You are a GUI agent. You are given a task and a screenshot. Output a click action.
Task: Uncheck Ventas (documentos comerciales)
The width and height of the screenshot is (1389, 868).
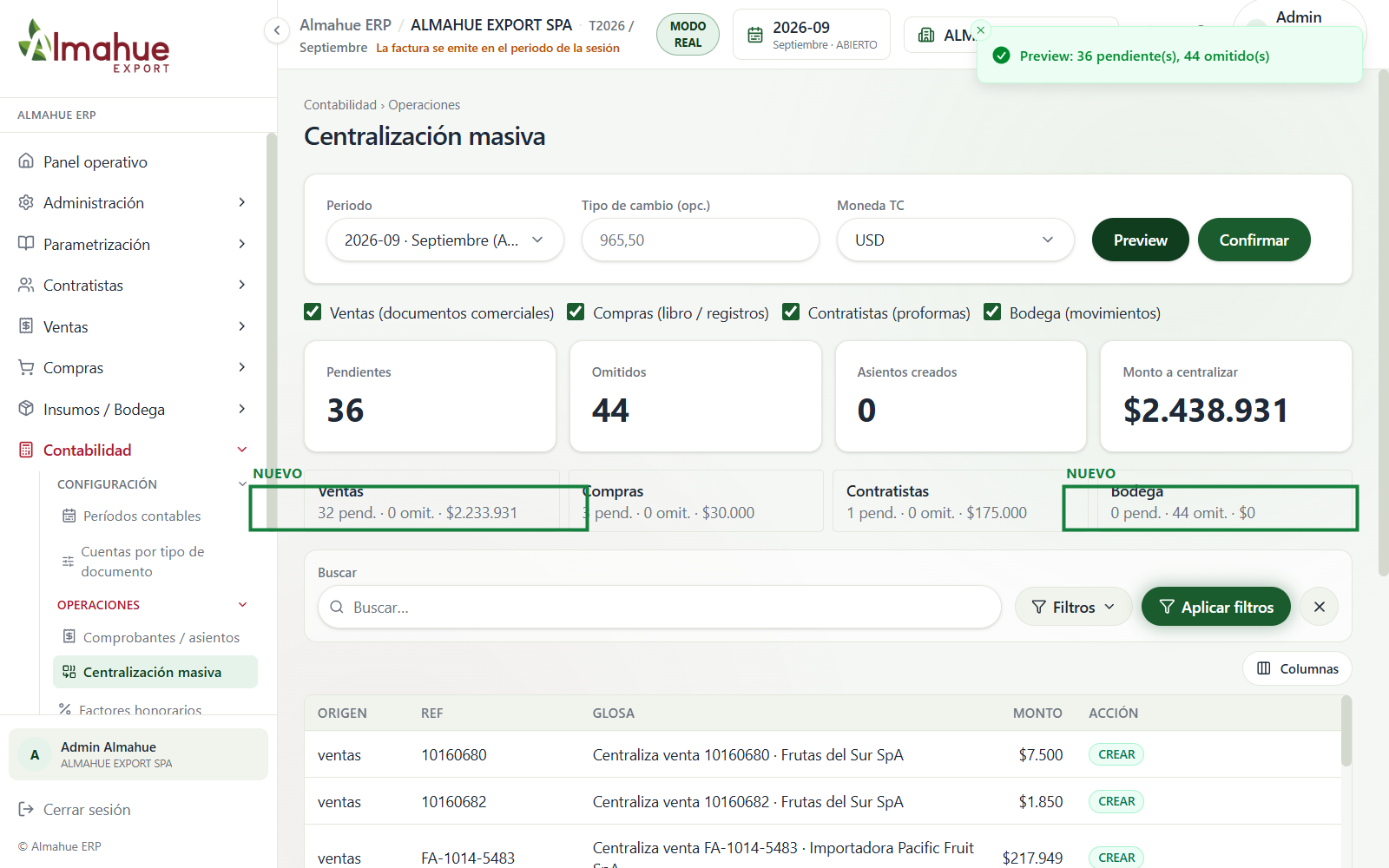(x=313, y=312)
